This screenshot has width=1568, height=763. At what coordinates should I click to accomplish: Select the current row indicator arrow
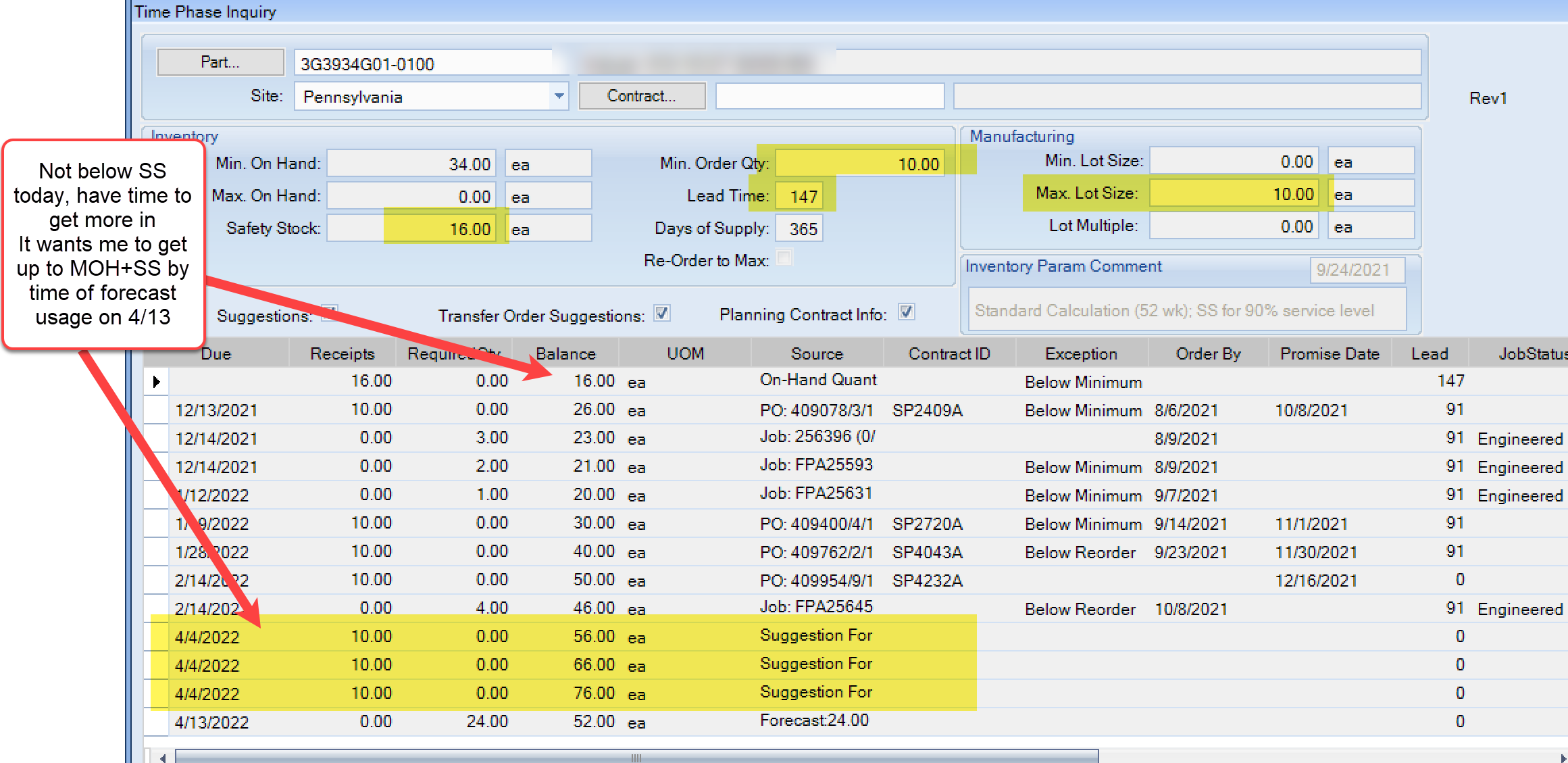pos(156,382)
